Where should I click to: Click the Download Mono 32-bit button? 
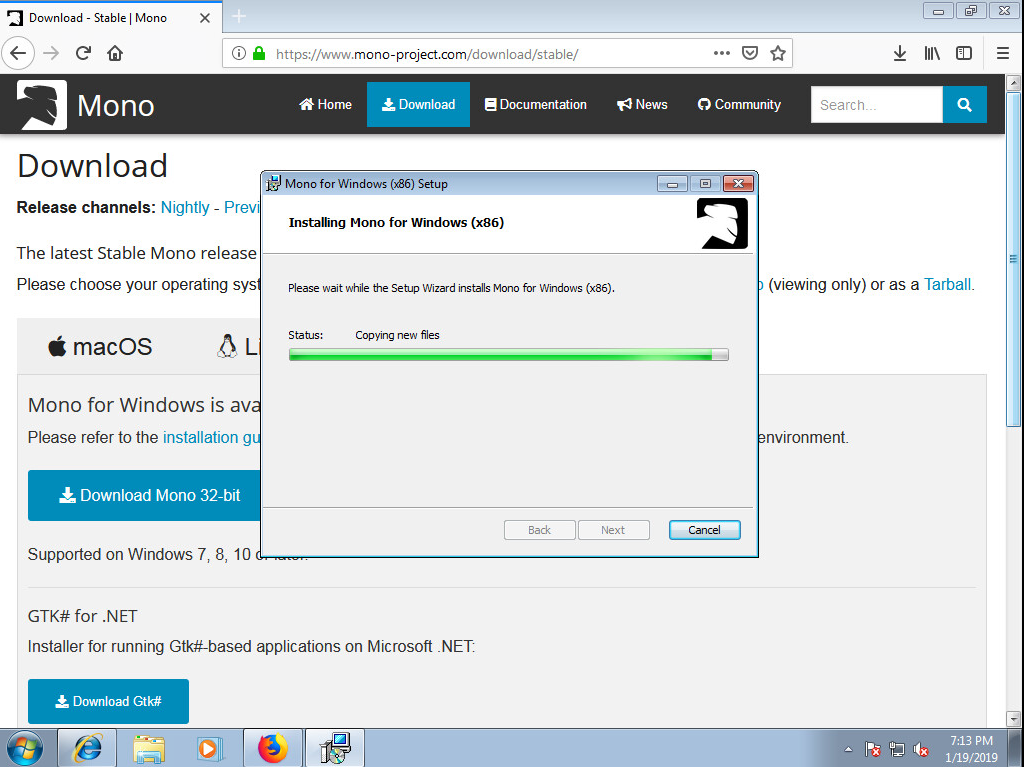(144, 495)
